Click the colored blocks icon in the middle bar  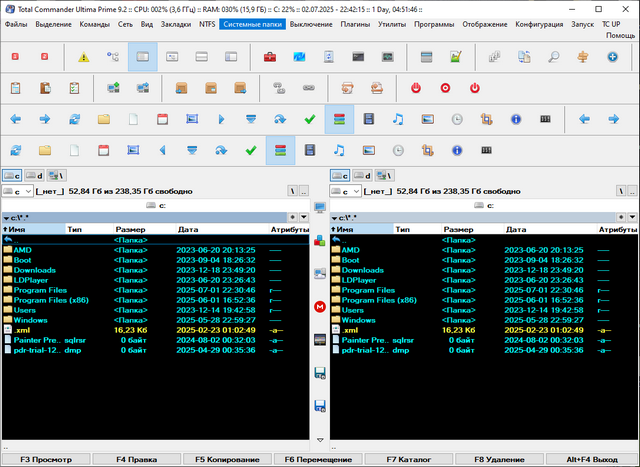tap(320, 240)
